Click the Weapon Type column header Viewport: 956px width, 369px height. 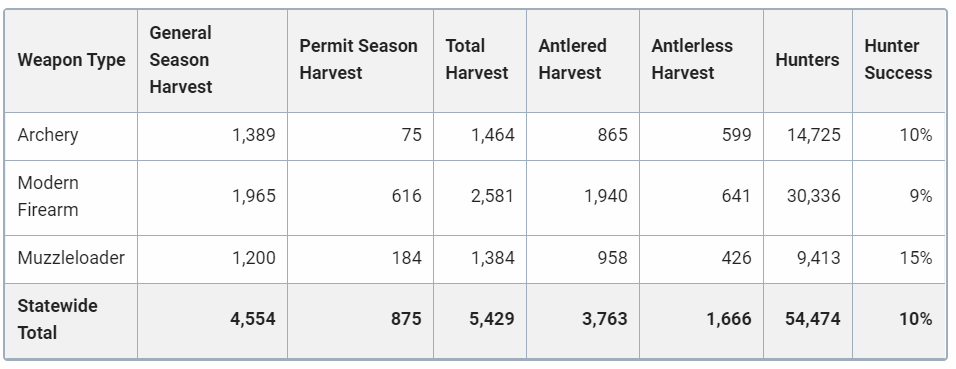tap(71, 60)
